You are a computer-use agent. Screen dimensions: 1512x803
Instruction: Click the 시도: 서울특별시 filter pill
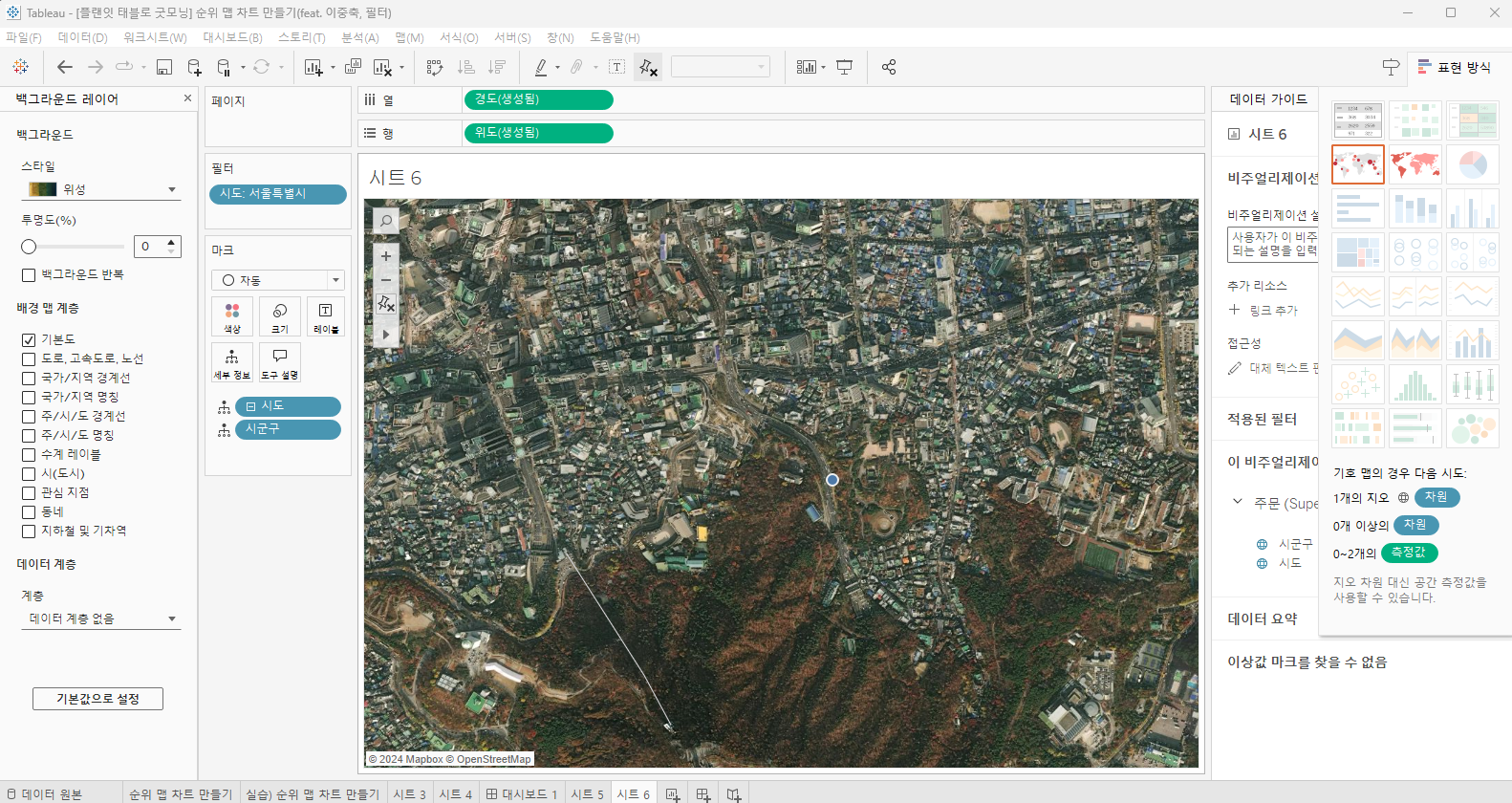coord(277,194)
